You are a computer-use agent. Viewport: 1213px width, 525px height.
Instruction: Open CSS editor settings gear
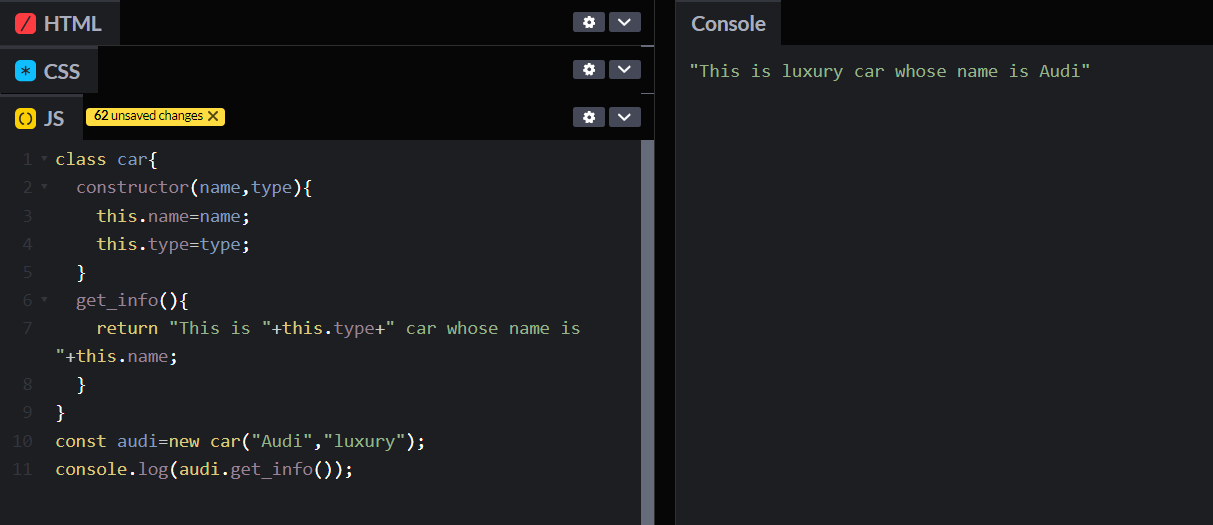tap(589, 69)
